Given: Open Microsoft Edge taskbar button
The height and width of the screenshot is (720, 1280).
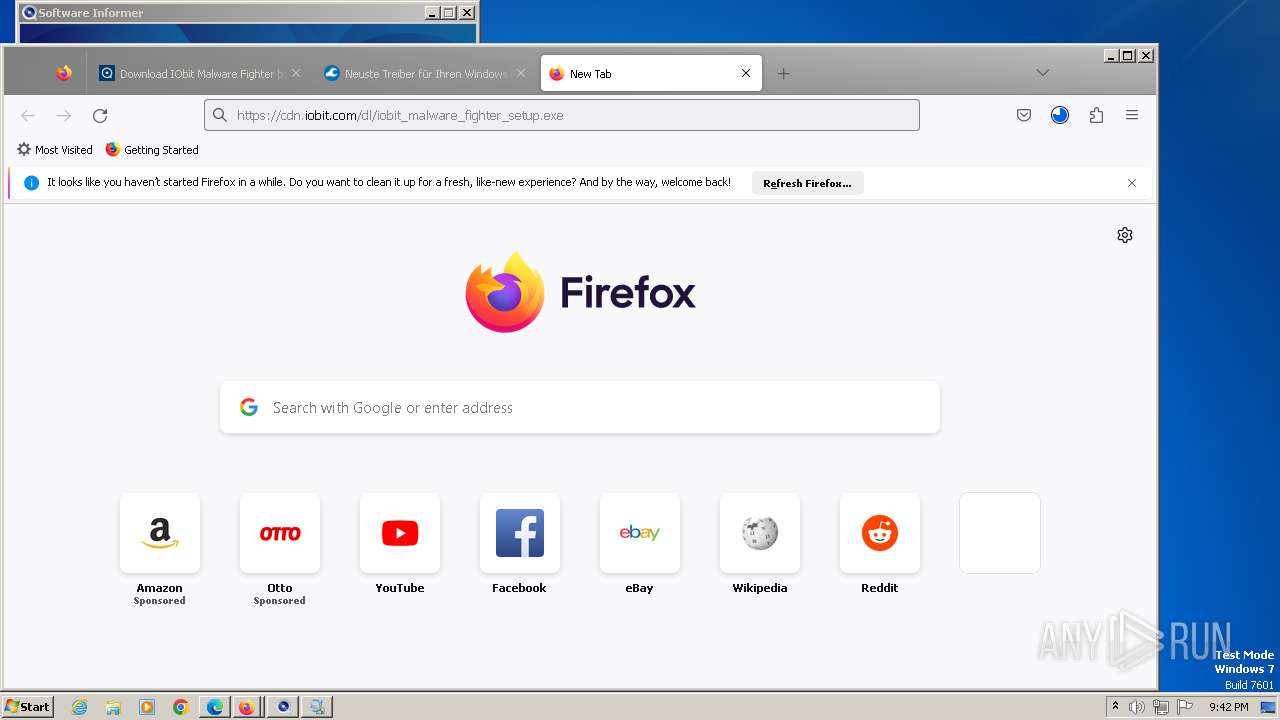Looking at the screenshot, I should [x=215, y=707].
